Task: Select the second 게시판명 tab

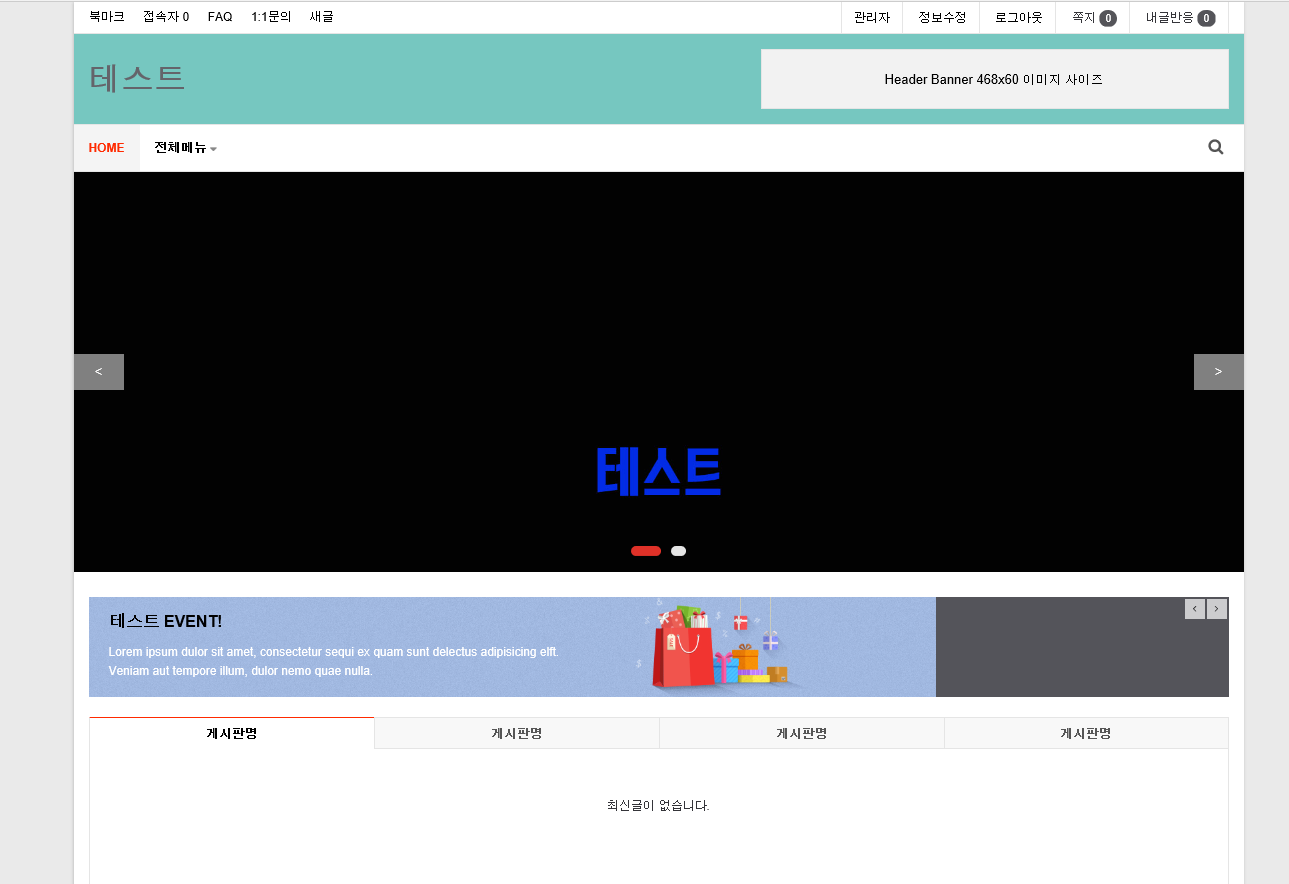Action: [517, 733]
